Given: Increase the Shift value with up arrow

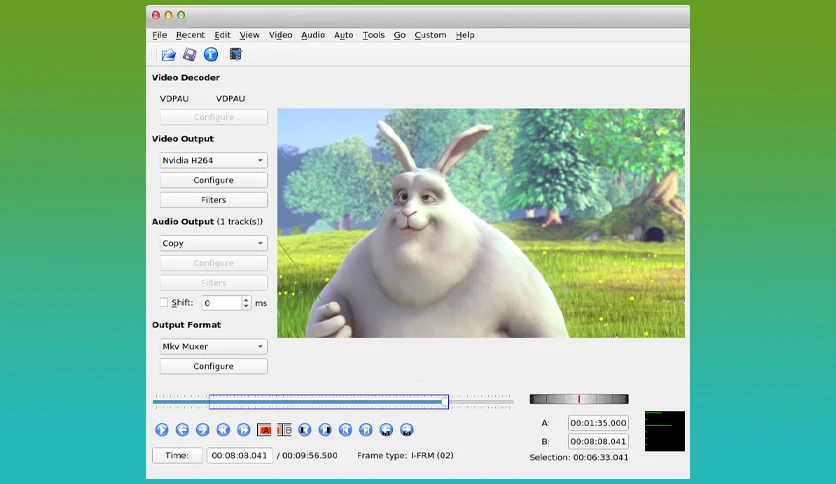Looking at the screenshot, I should [246, 300].
